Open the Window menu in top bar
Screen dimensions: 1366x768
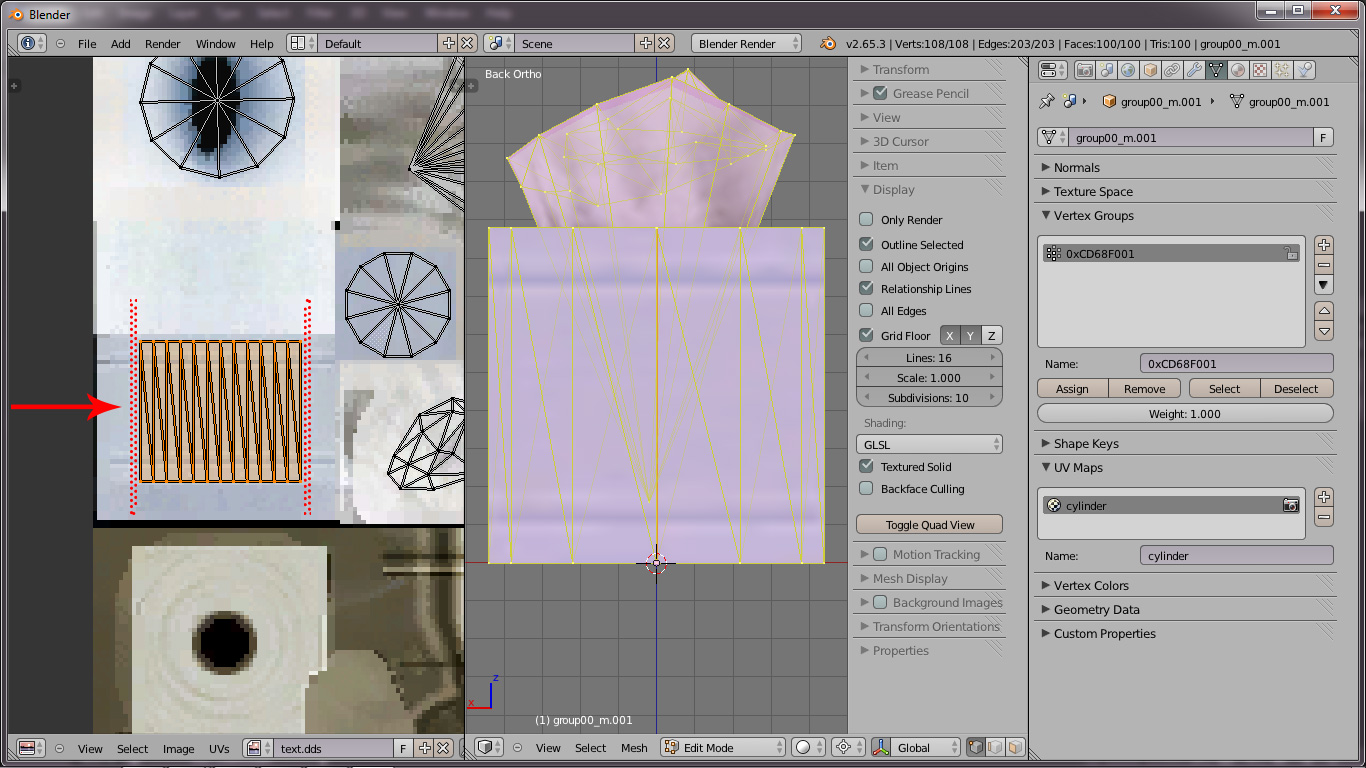click(215, 44)
